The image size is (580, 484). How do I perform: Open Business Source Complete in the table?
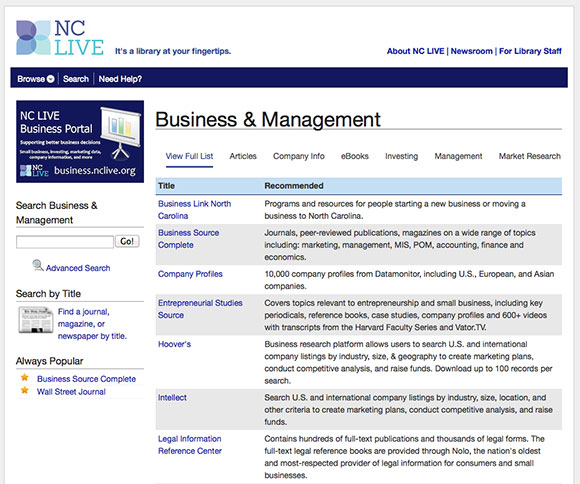[189, 239]
